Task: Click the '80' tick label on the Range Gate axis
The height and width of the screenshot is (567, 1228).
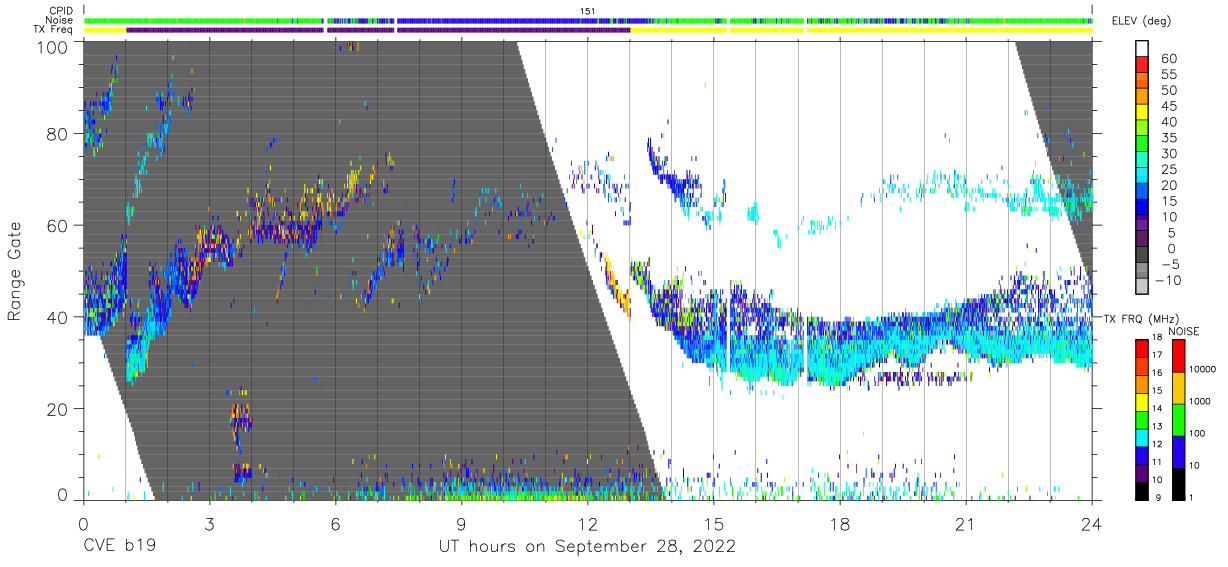Action: coord(58,134)
